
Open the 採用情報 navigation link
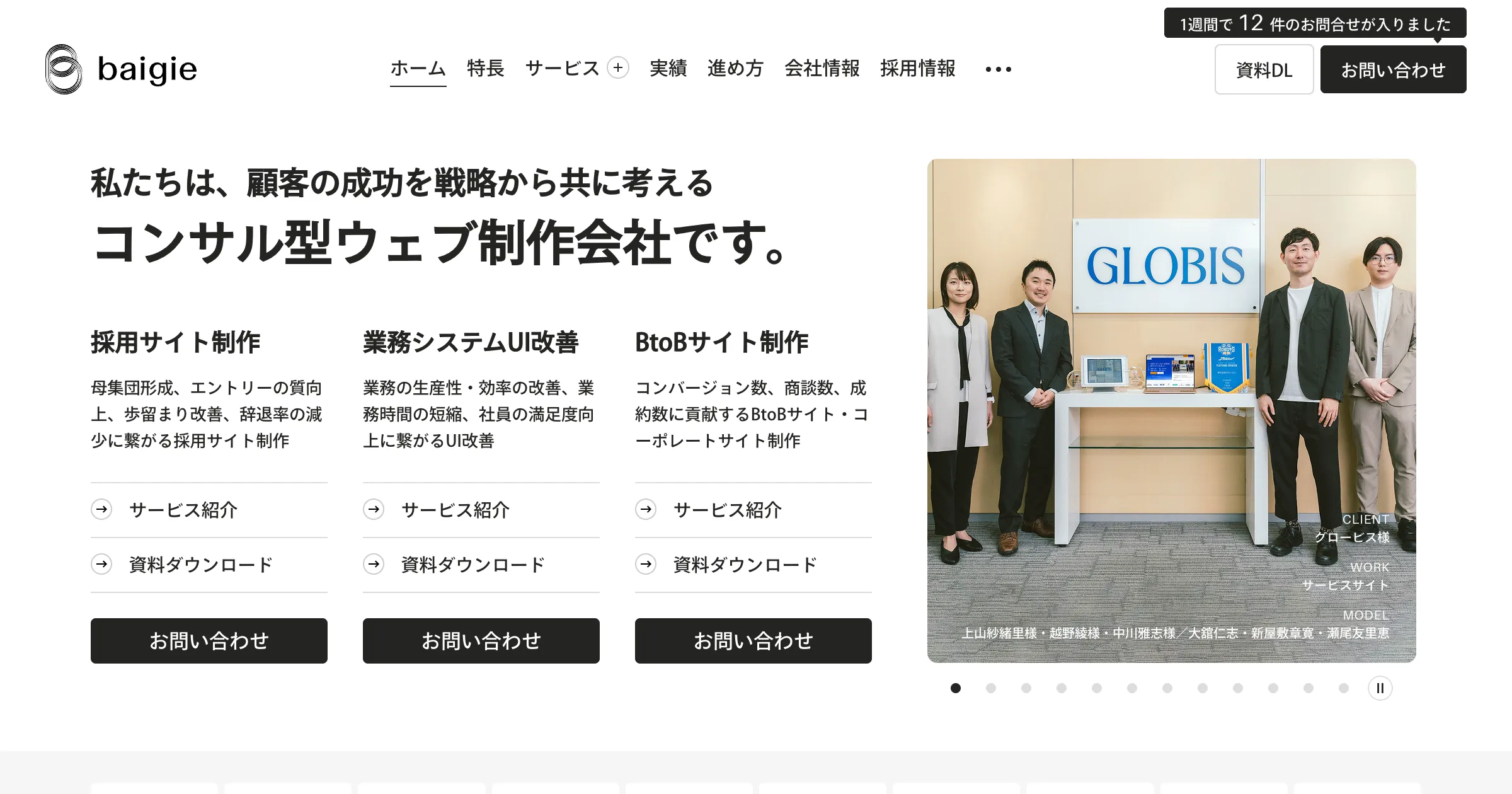coord(917,68)
